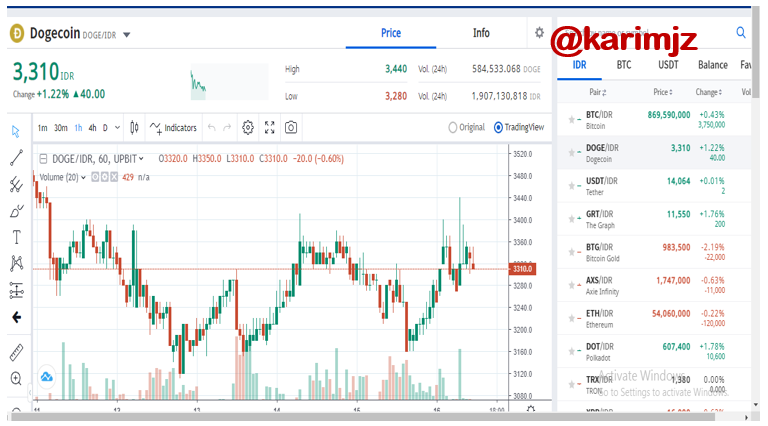
Task: Sort the list by Change column
Action: [708, 92]
